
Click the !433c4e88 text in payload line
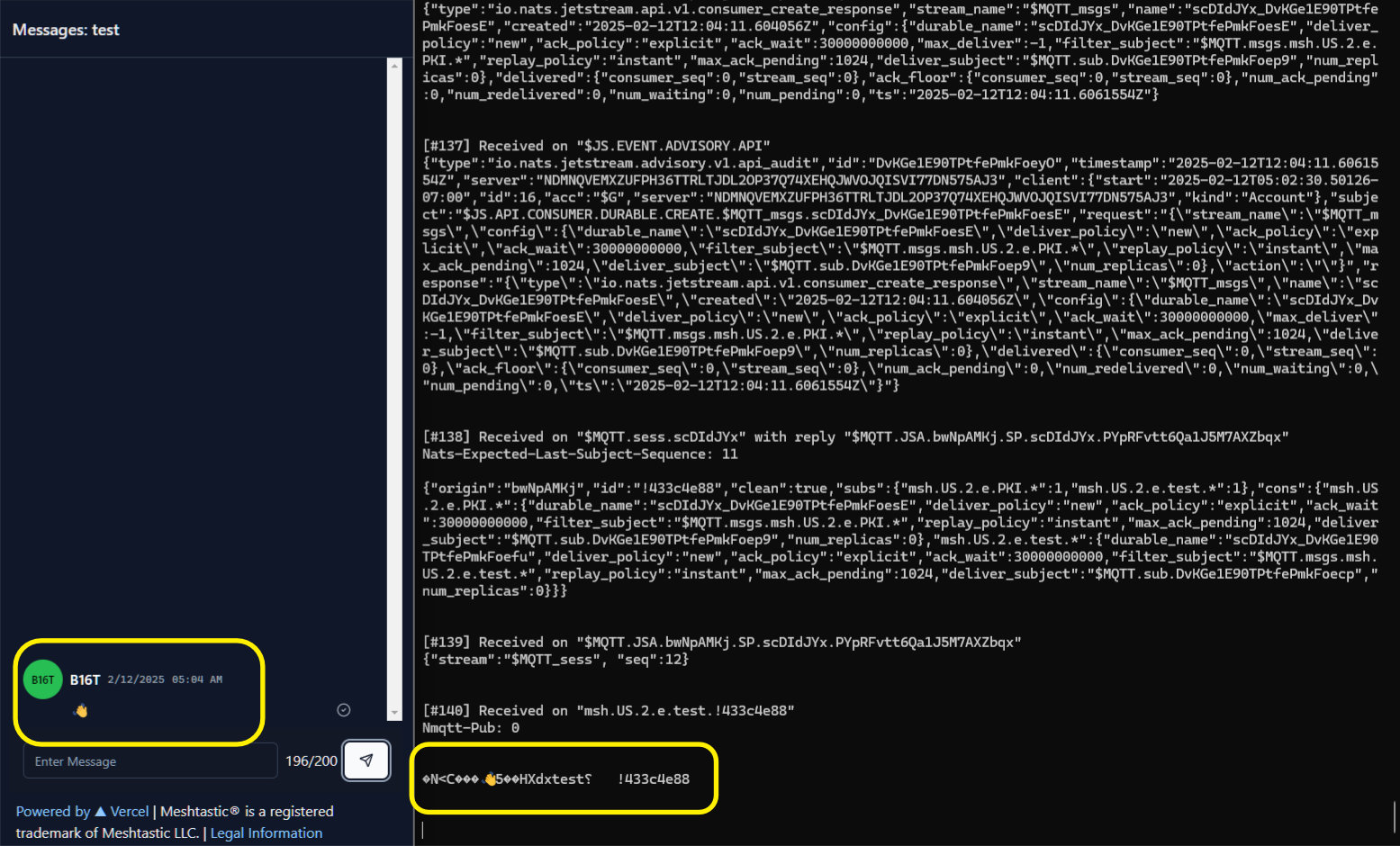click(x=654, y=778)
